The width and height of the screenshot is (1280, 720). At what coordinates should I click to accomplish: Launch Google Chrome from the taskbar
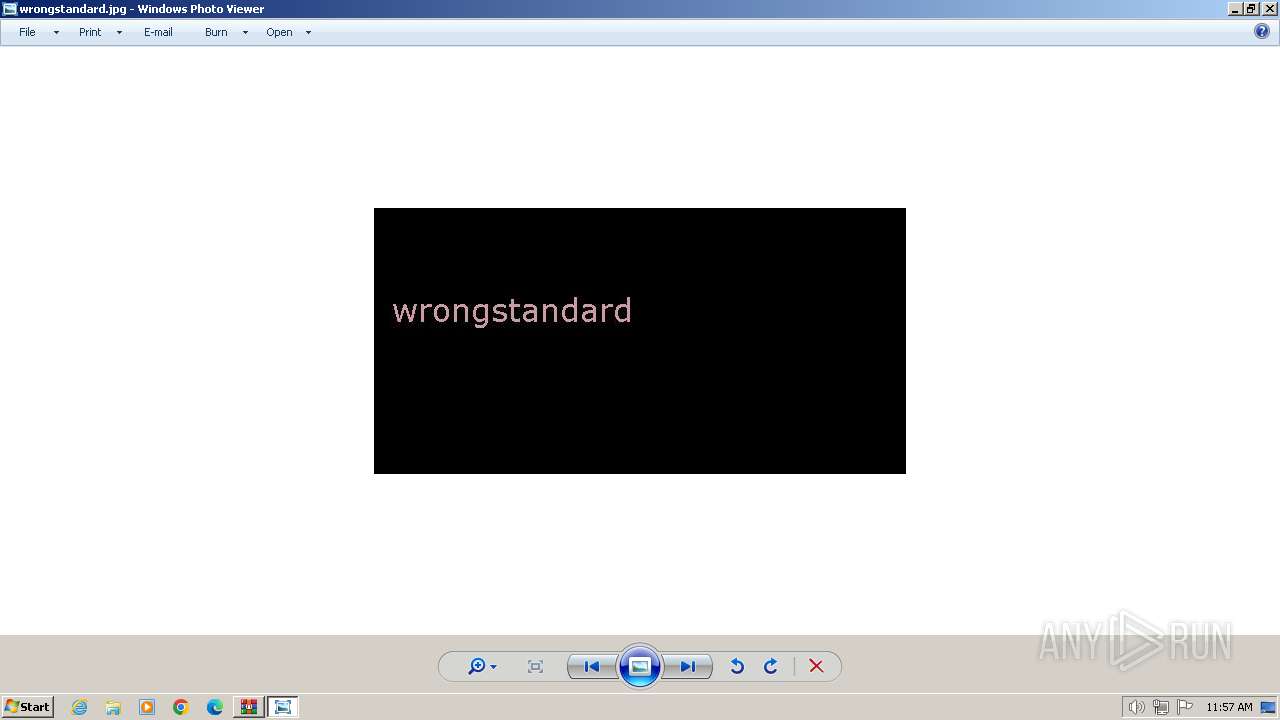tap(181, 707)
